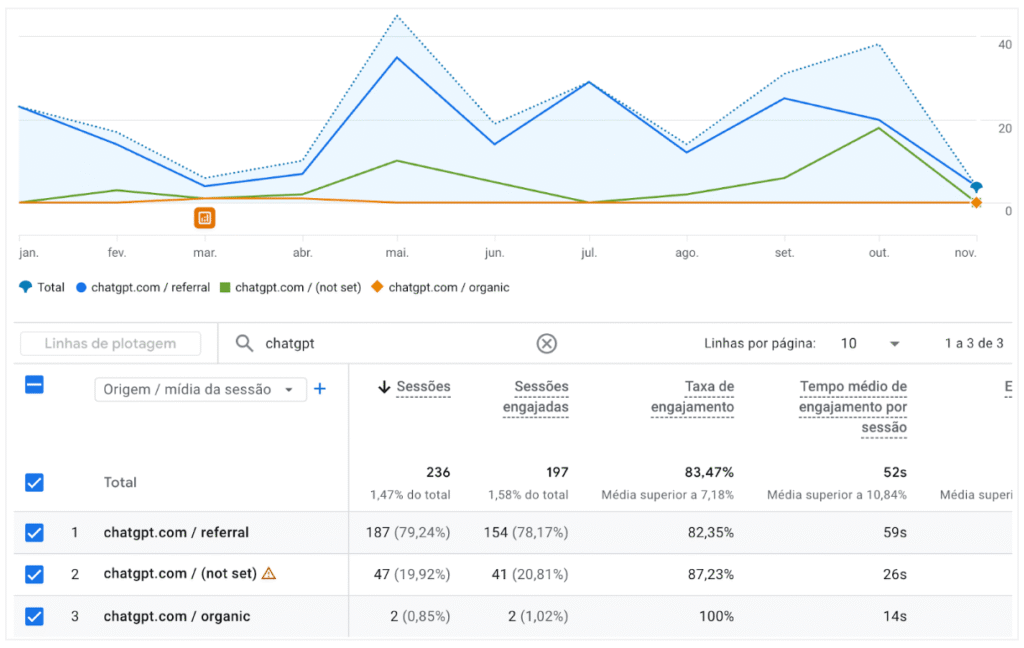Toggle the chatgpt.com / organic row checkbox

pos(34,616)
